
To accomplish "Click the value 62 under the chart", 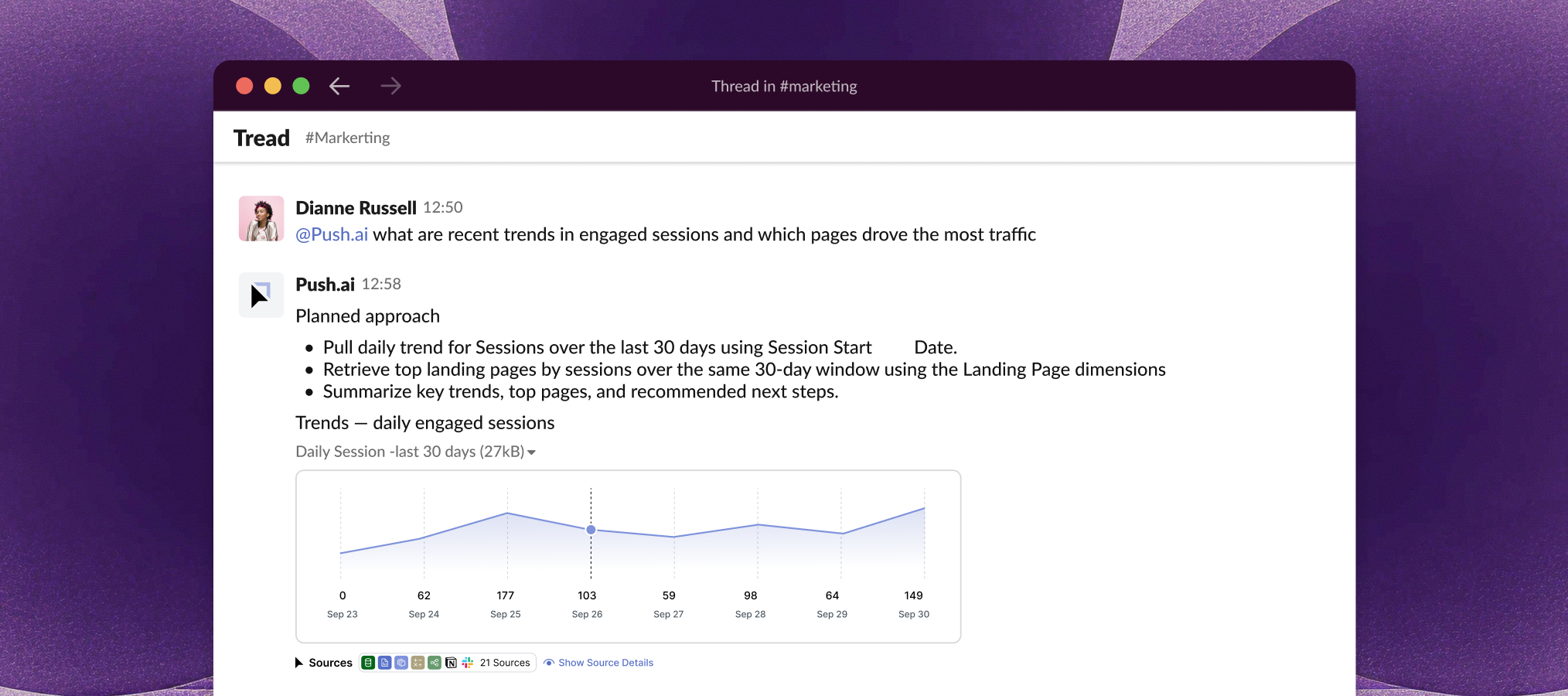I will (x=424, y=595).
